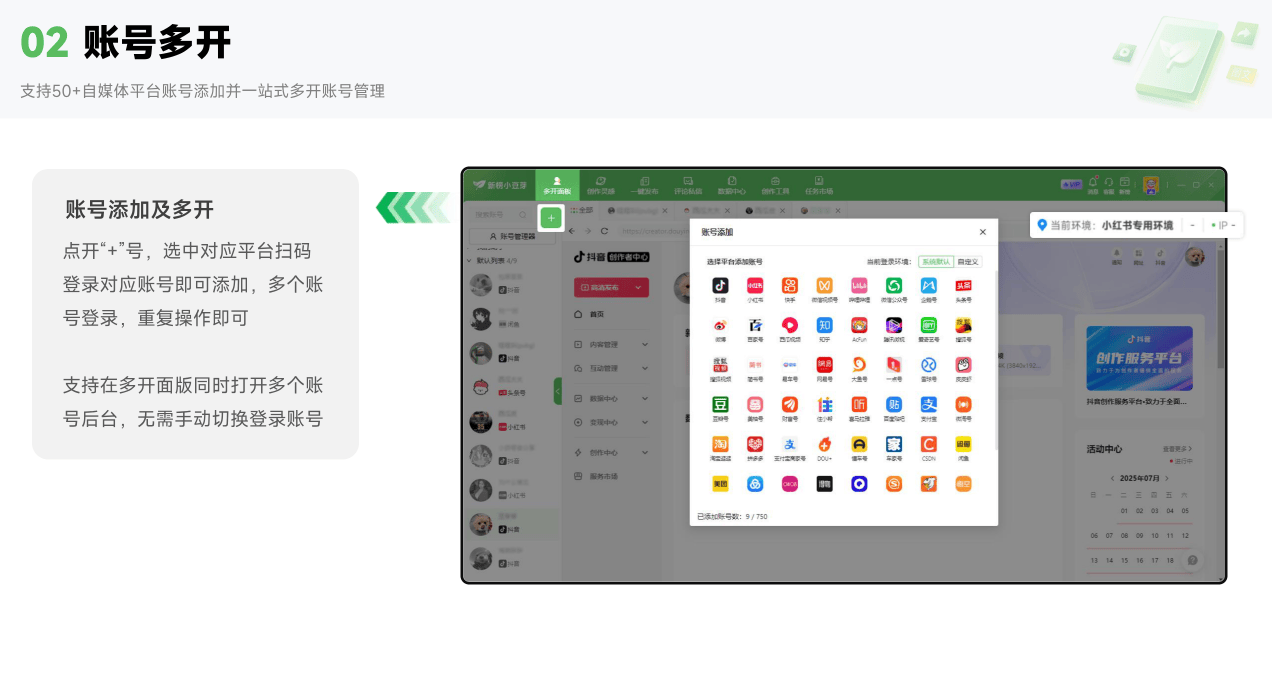
Task: Select 系统默认 login environment option
Action: pos(936,261)
